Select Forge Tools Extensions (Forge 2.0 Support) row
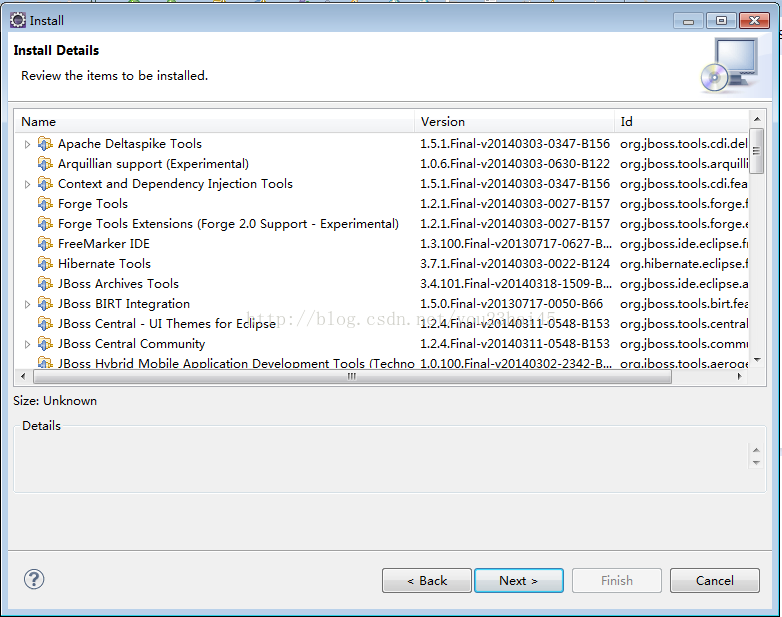 pyautogui.click(x=382, y=223)
